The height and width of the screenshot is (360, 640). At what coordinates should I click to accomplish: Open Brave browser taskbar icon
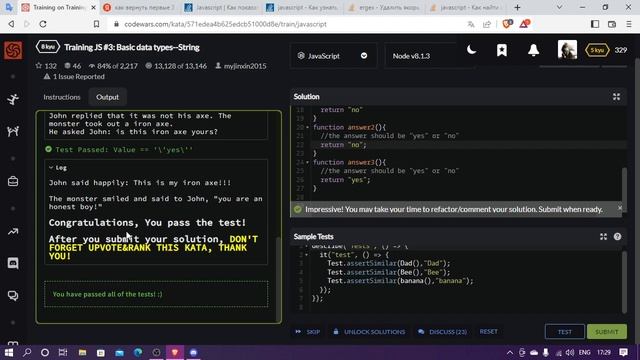(175, 352)
